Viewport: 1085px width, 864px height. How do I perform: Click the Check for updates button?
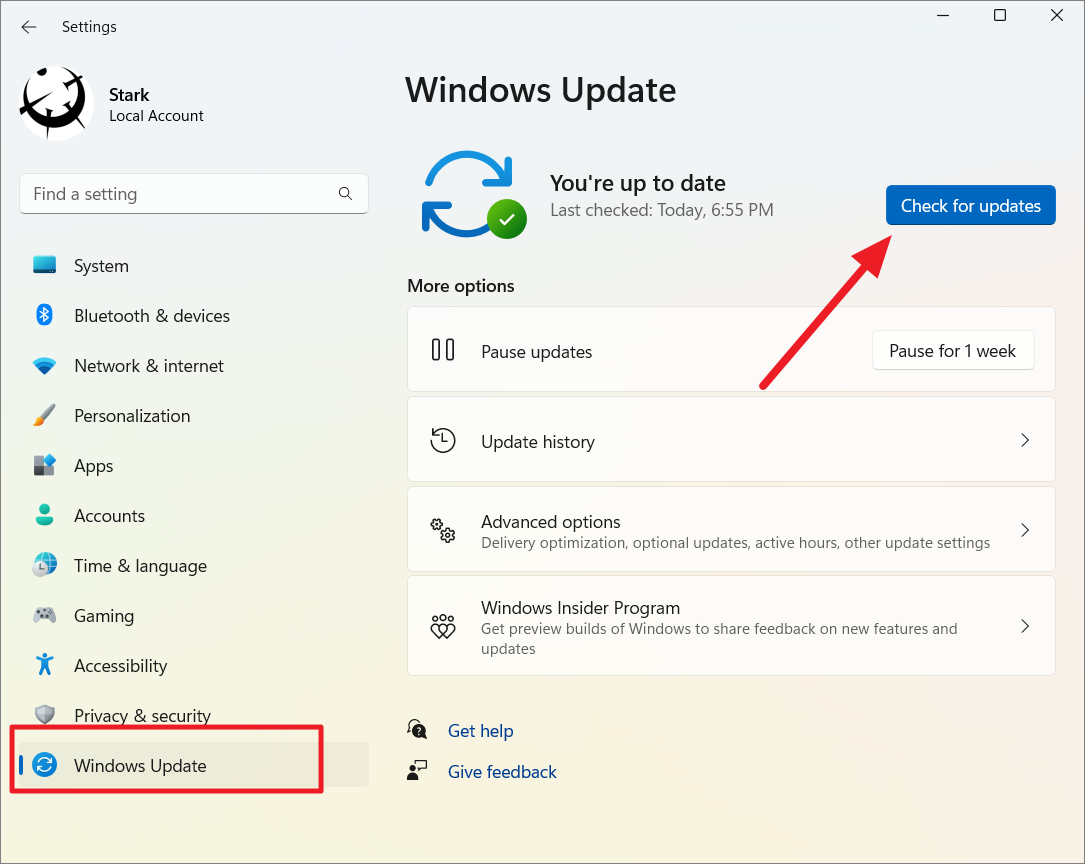click(x=970, y=205)
